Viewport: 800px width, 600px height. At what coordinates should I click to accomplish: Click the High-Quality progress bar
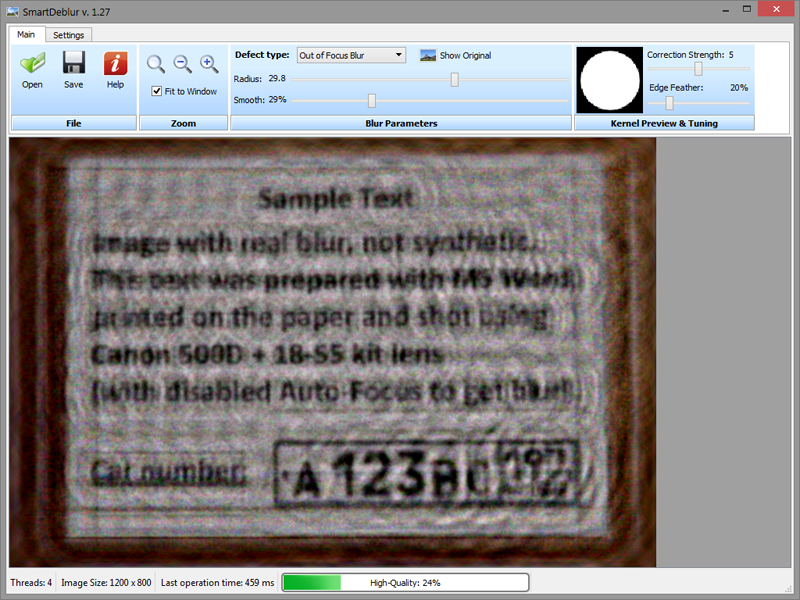405,582
